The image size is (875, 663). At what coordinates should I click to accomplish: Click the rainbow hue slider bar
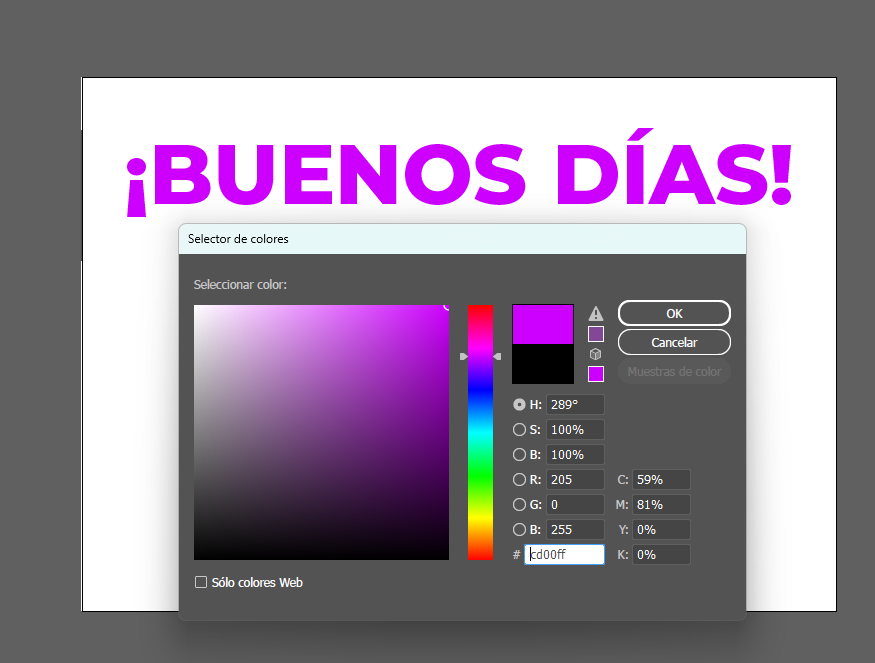pyautogui.click(x=480, y=432)
